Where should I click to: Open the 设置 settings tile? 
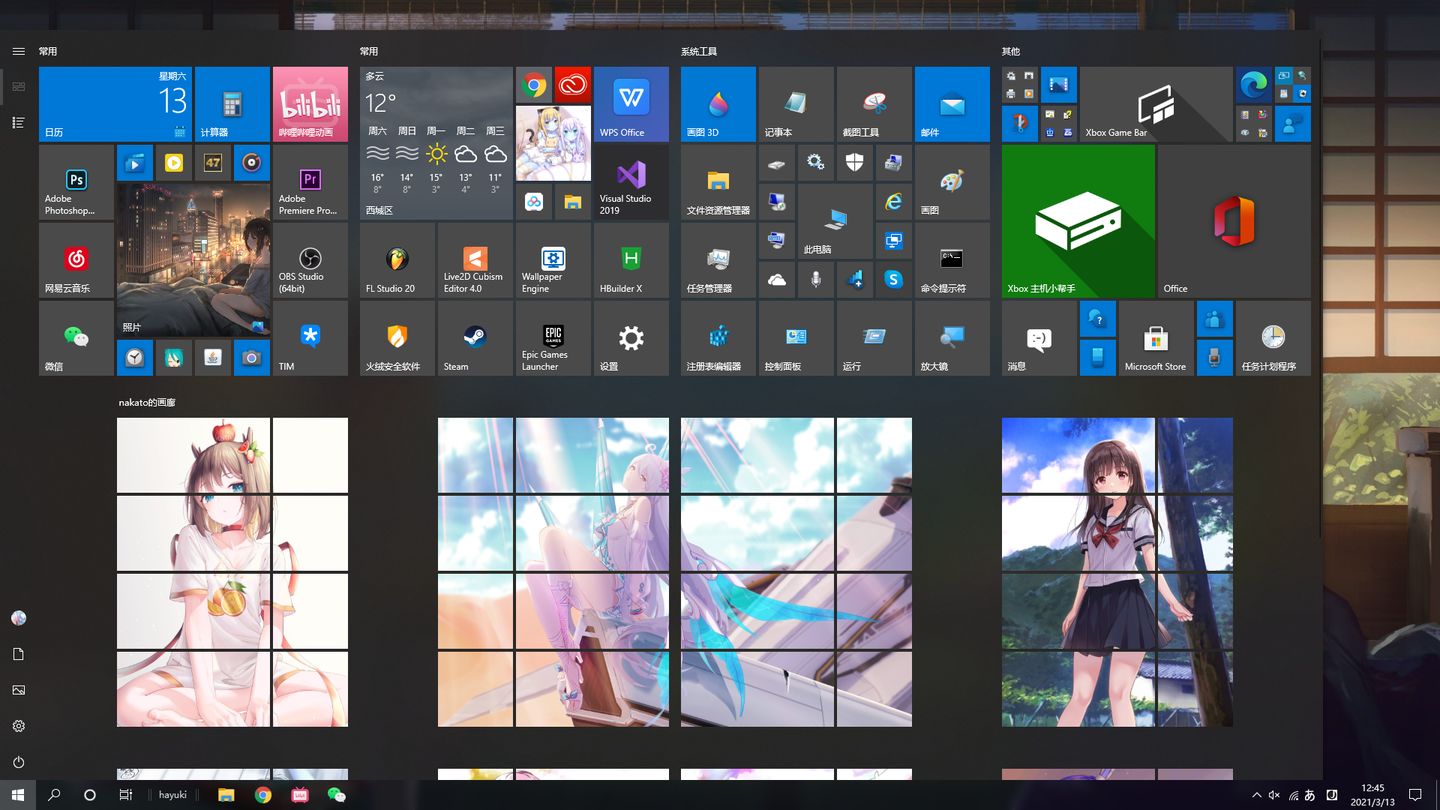point(631,338)
